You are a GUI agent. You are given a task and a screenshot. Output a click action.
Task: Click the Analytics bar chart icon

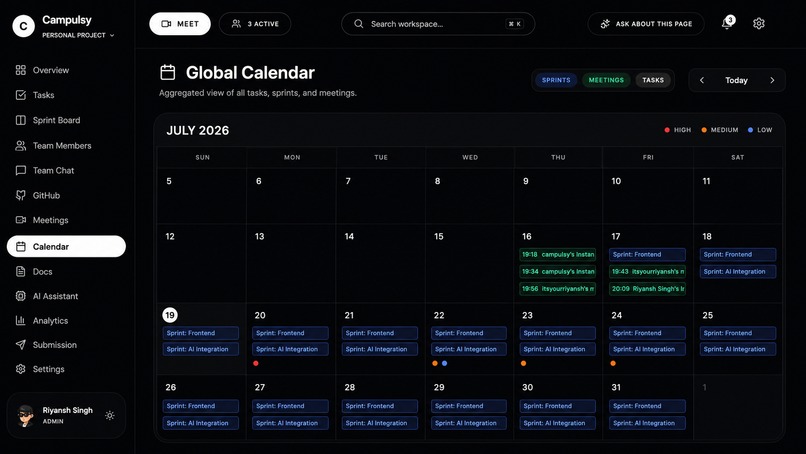(21, 320)
